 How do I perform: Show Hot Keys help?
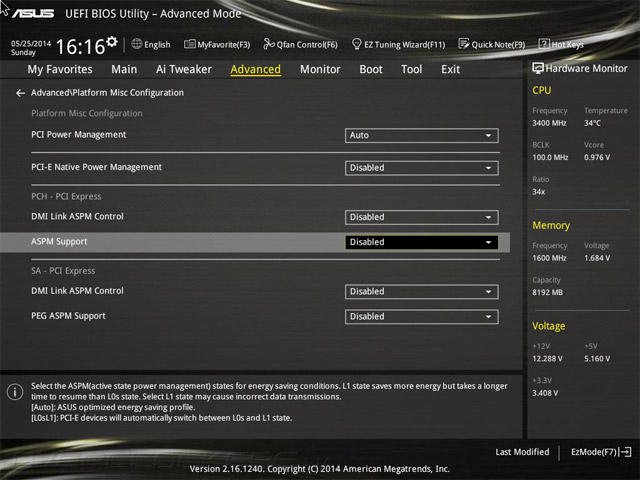point(567,44)
